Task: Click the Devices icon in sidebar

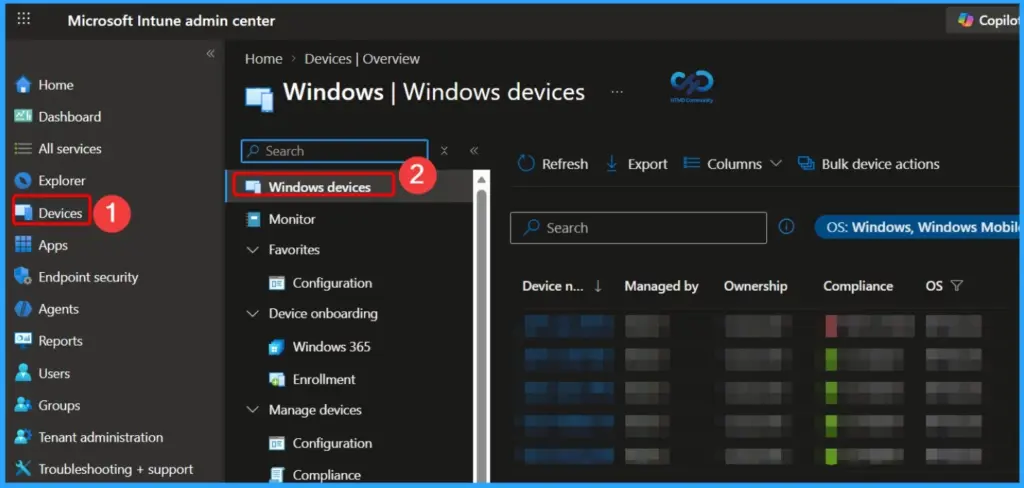Action: click(x=24, y=213)
